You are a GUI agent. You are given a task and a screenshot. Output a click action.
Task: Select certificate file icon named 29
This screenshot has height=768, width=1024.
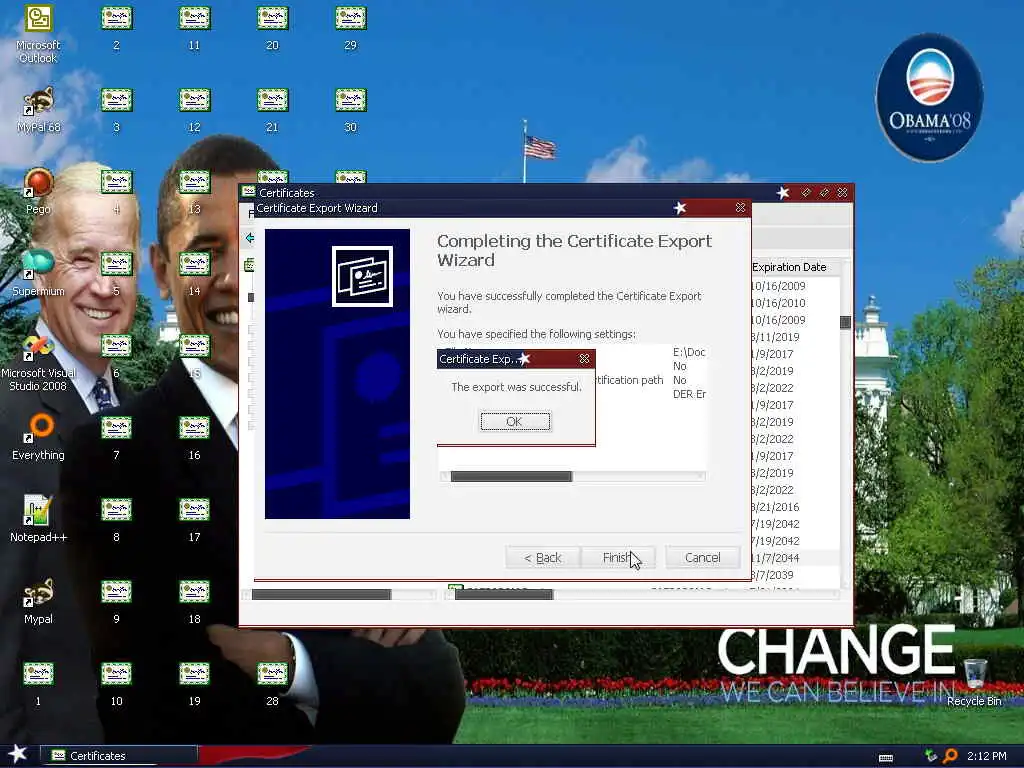pyautogui.click(x=351, y=27)
